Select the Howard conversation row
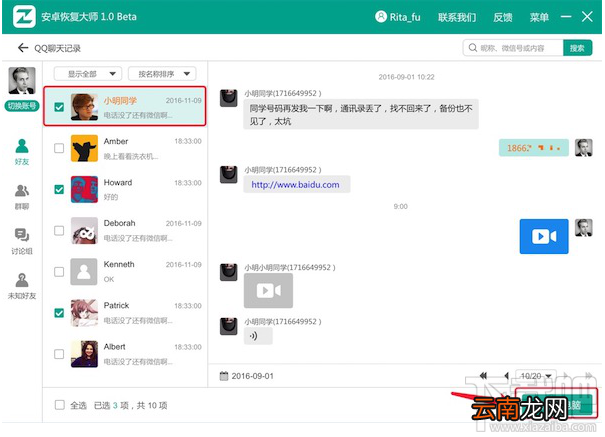605x437 pixels. point(125,189)
